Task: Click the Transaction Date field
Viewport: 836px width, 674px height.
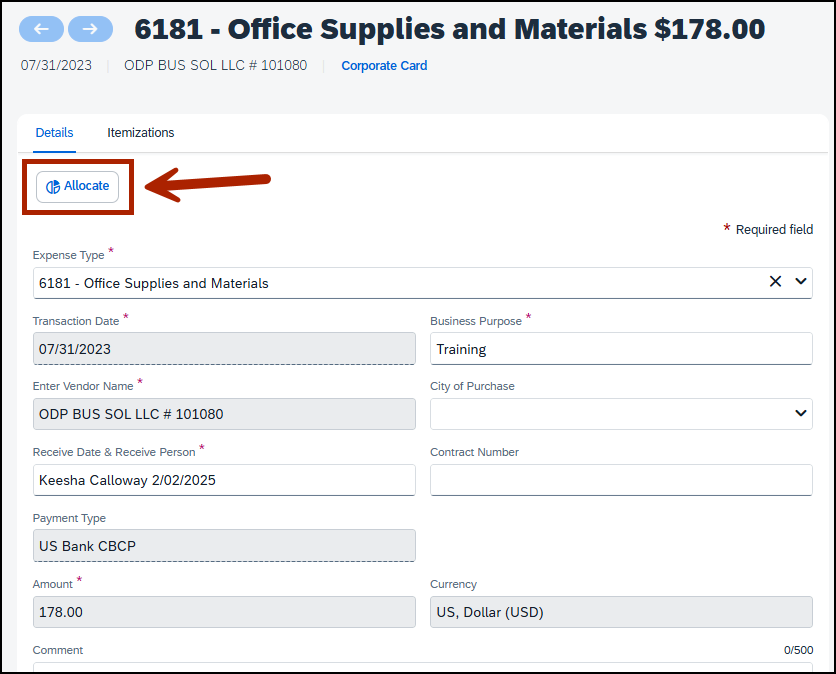Action: [224, 349]
